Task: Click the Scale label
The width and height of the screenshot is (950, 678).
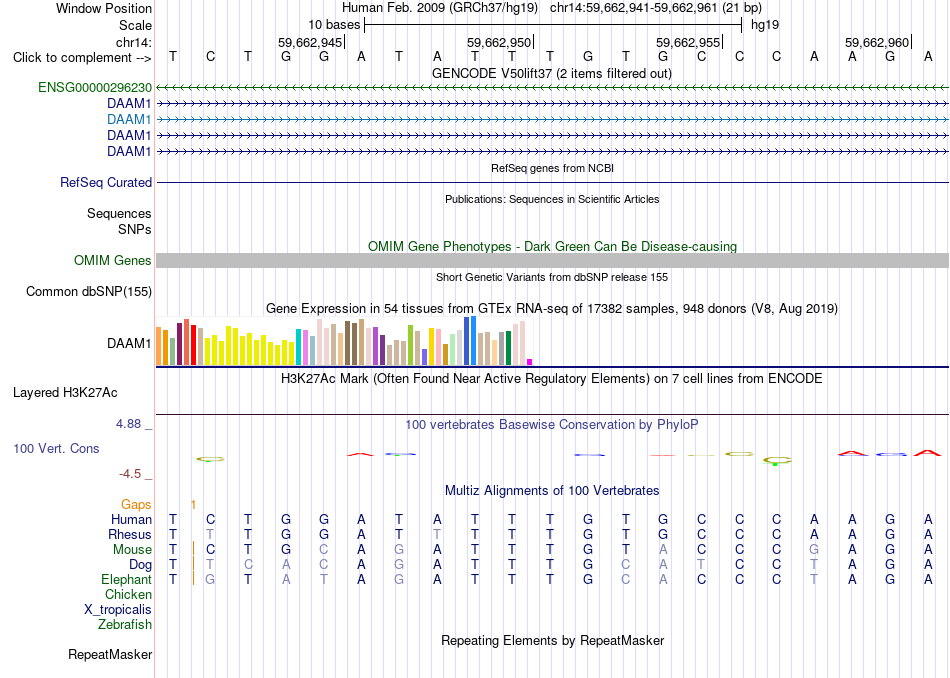Action: coord(136,25)
